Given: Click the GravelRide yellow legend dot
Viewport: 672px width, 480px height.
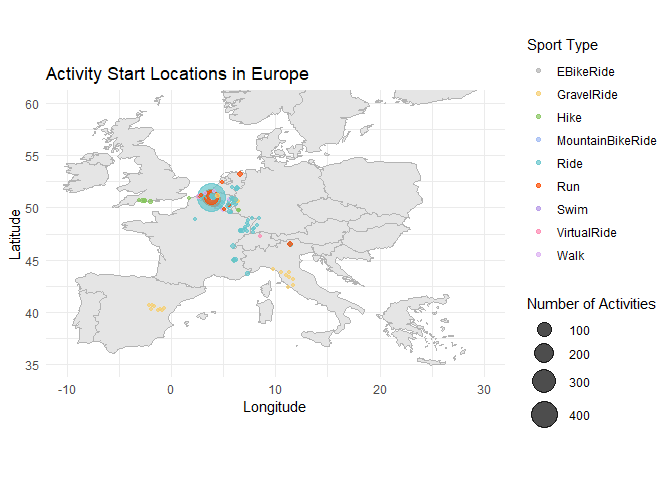Looking at the screenshot, I should pos(539,95).
